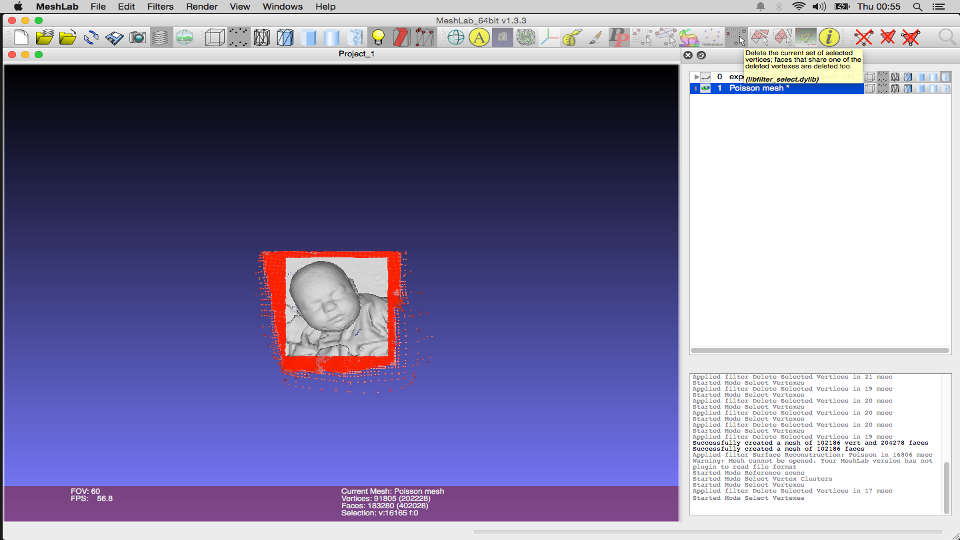Viewport: 960px width, 540px height.
Task: Toggle bounding box icon on layer 0 row
Action: click(x=870, y=77)
